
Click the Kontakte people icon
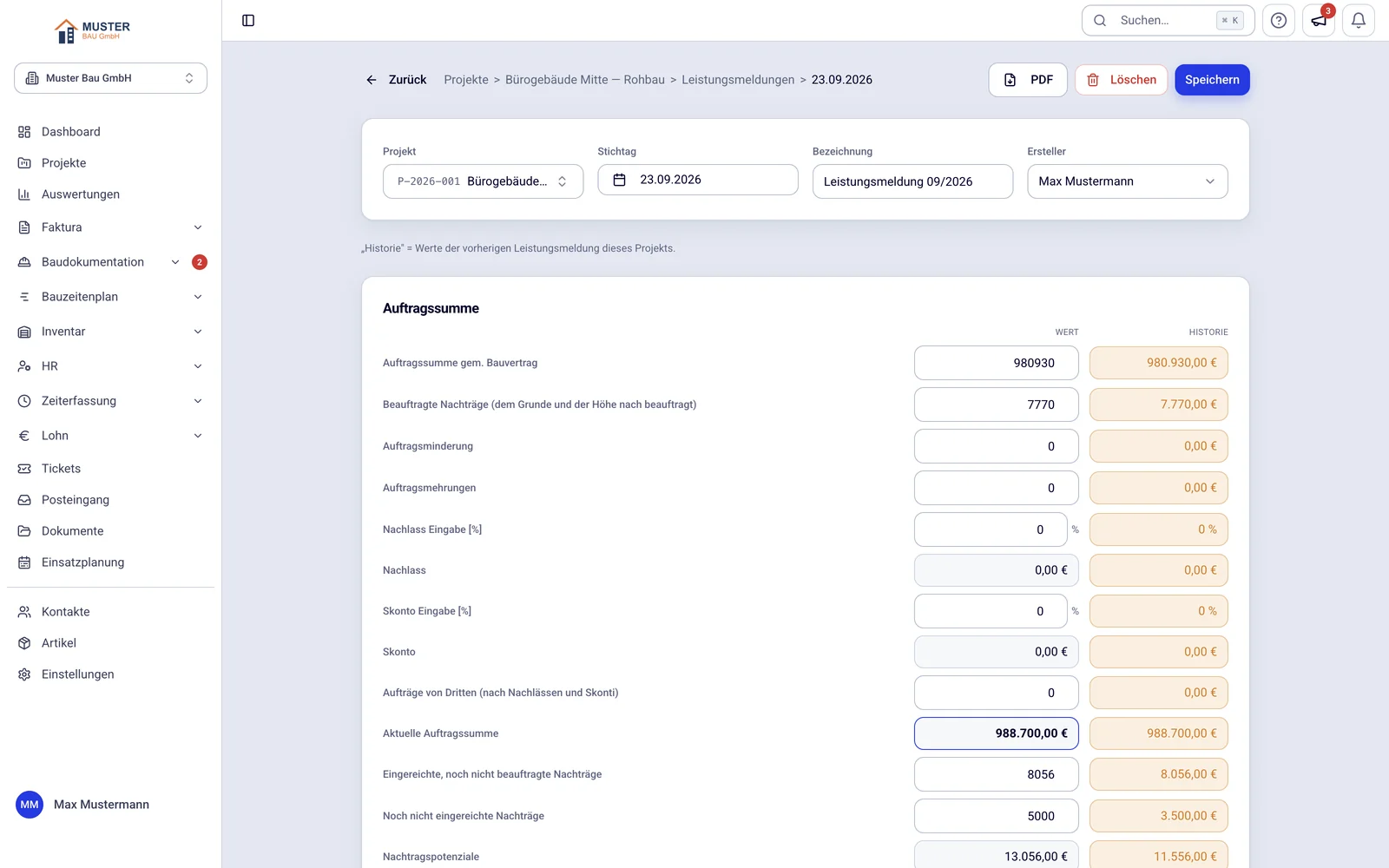(x=24, y=612)
